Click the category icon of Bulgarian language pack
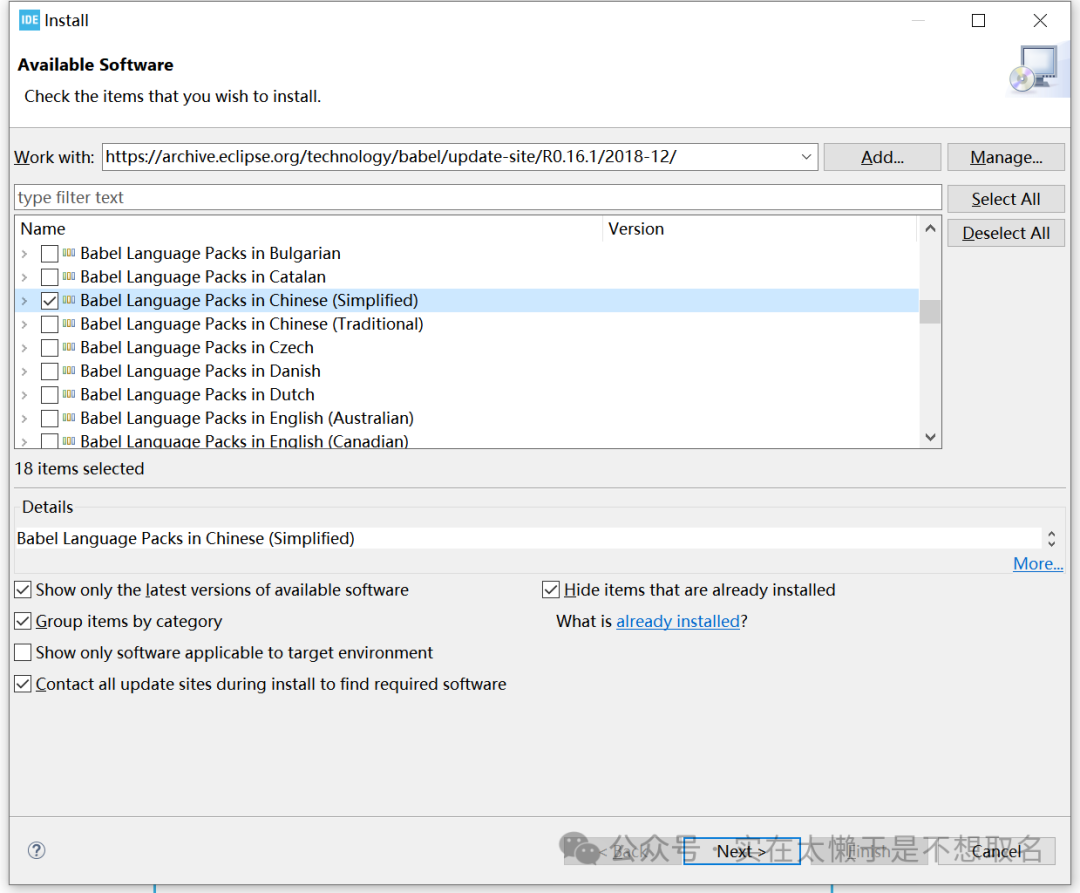1080x893 pixels. point(69,253)
